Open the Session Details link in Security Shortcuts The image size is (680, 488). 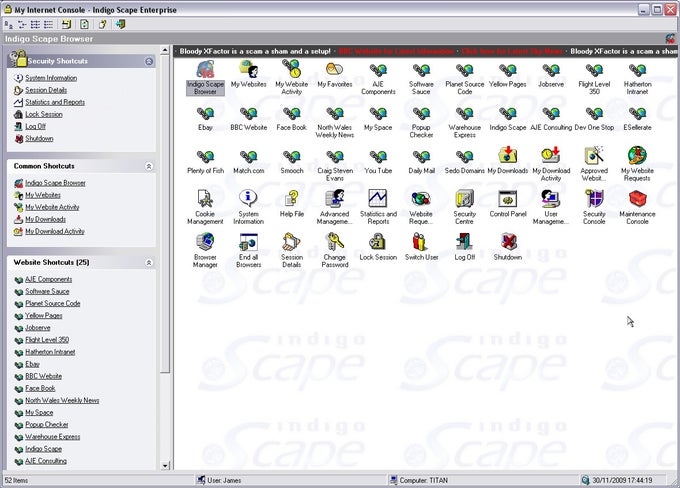[x=46, y=90]
